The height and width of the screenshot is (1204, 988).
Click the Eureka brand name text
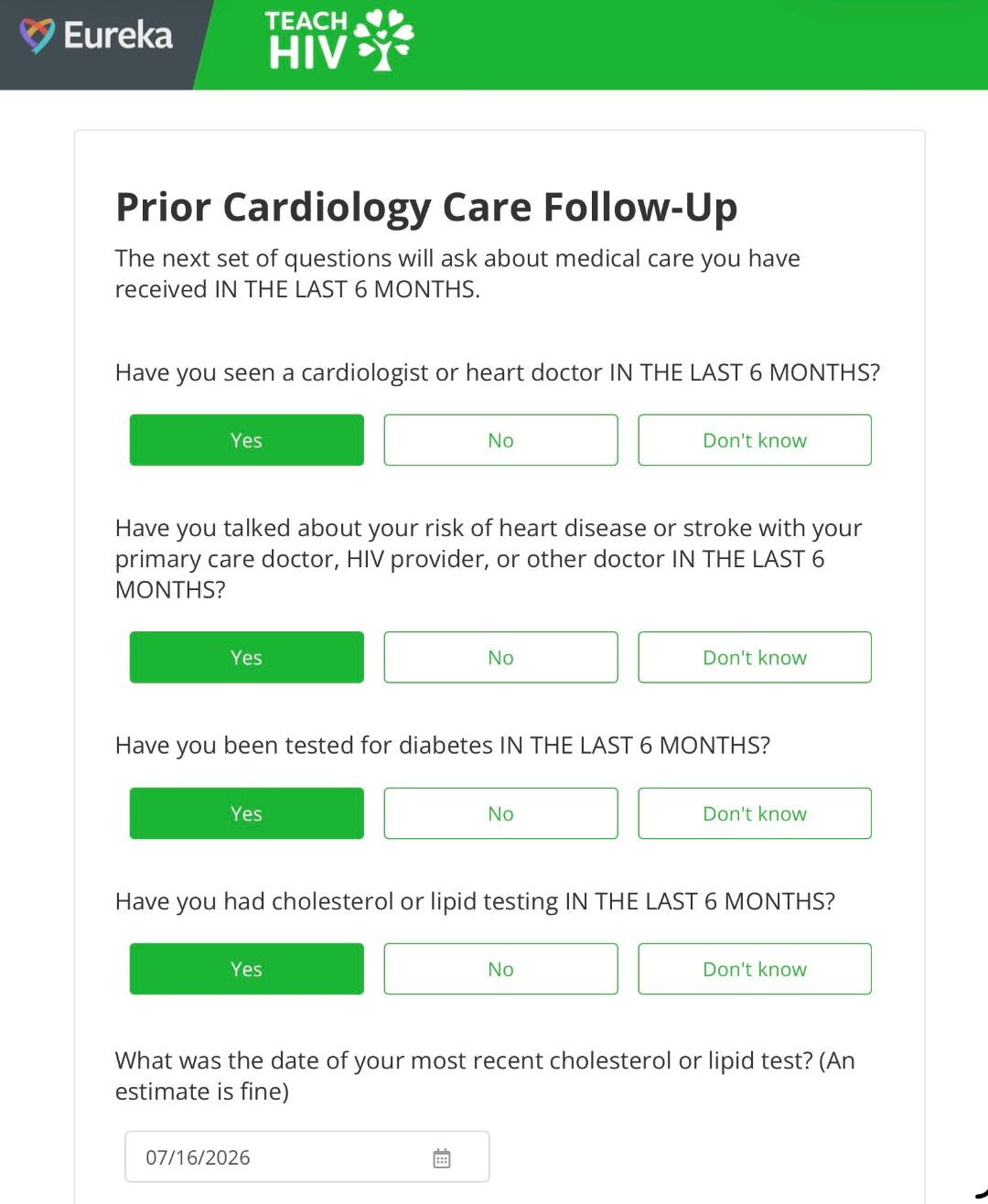coord(118,36)
